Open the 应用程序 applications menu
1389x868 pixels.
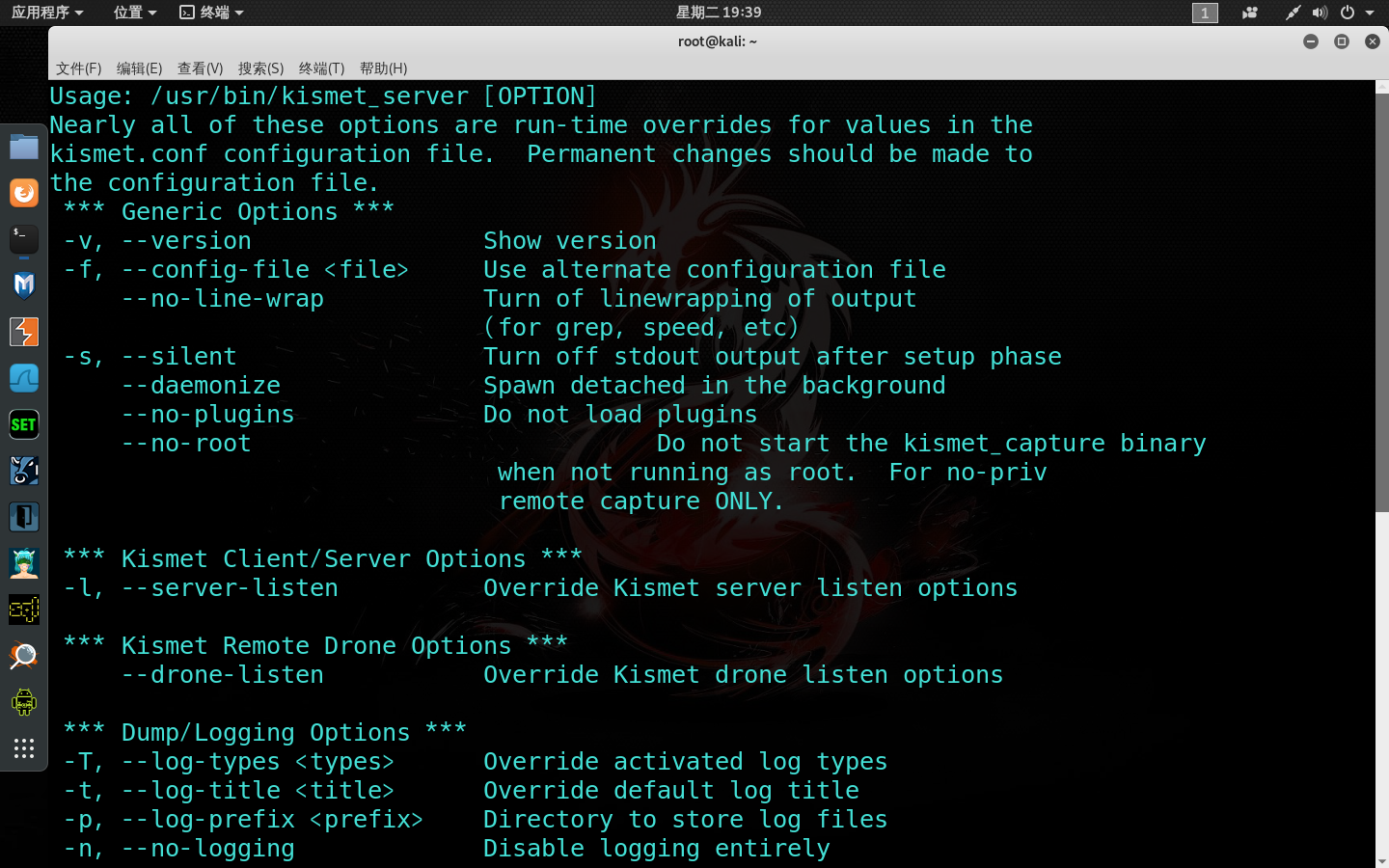pos(47,13)
